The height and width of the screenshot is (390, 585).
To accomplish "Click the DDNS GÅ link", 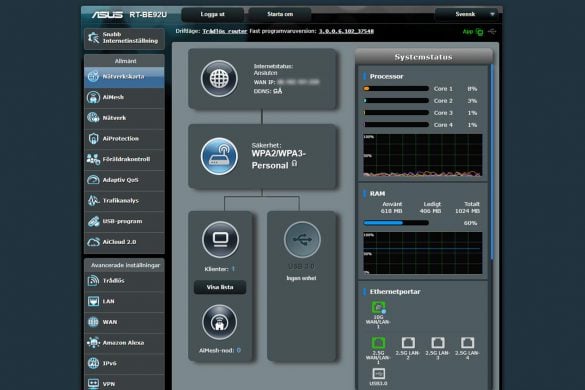I will (x=278, y=91).
